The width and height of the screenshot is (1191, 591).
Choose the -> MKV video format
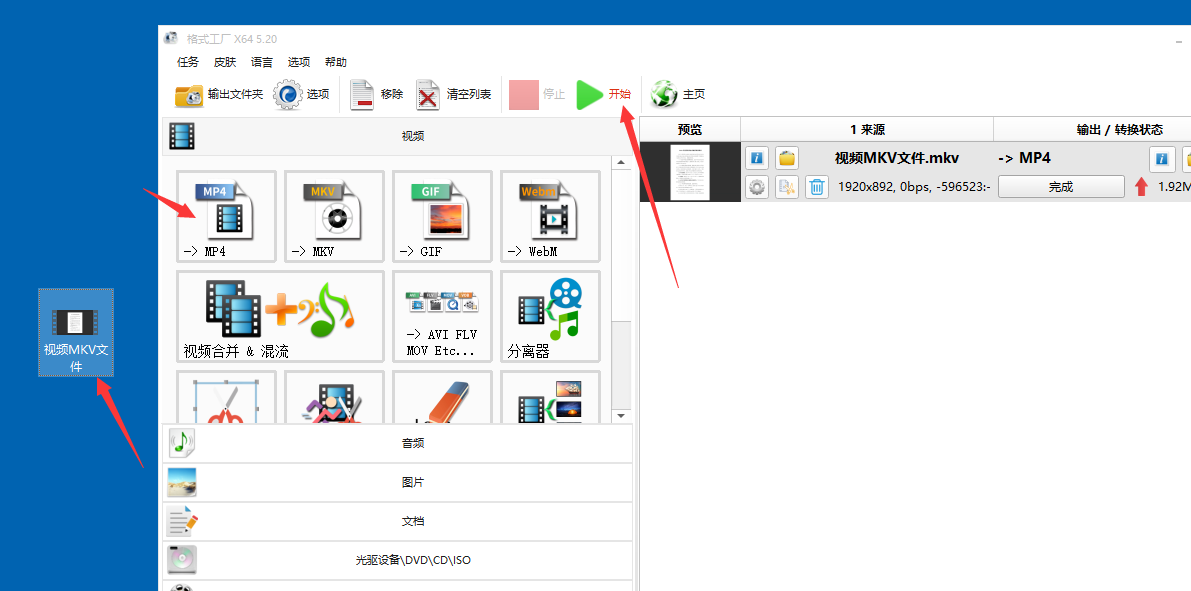(334, 216)
